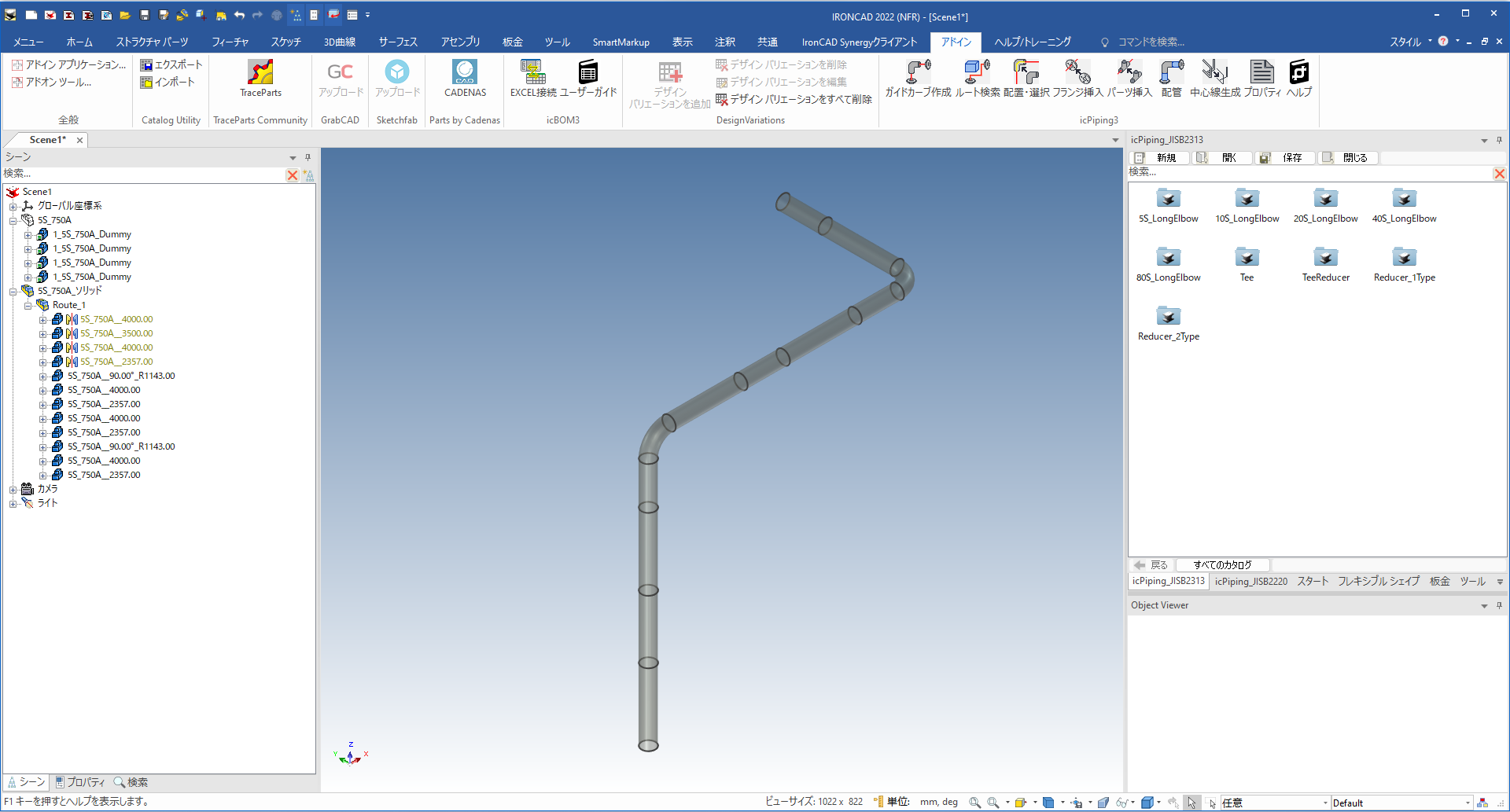1510x812 pixels.
Task: Toggle pin on Object Viewer panel
Action: tap(1499, 605)
